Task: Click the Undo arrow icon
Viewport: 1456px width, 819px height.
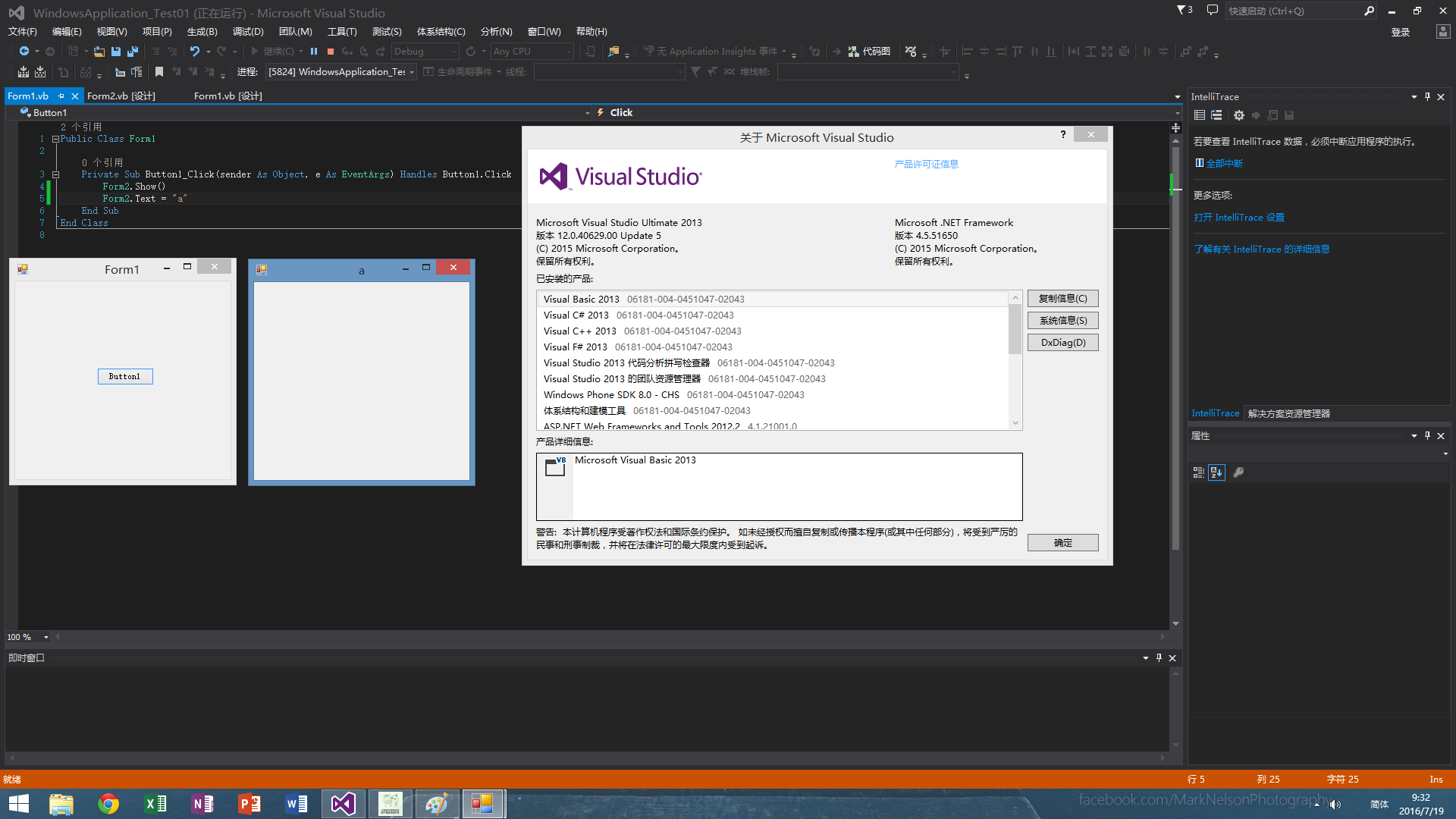Action: click(195, 52)
